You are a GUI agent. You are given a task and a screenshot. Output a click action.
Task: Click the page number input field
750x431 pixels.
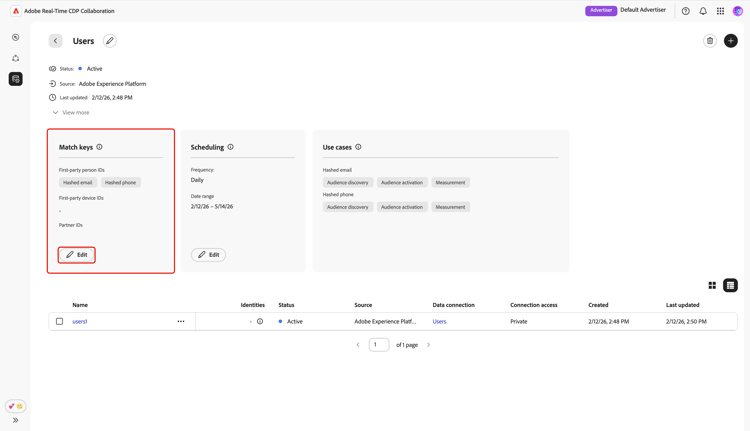[x=378, y=345]
